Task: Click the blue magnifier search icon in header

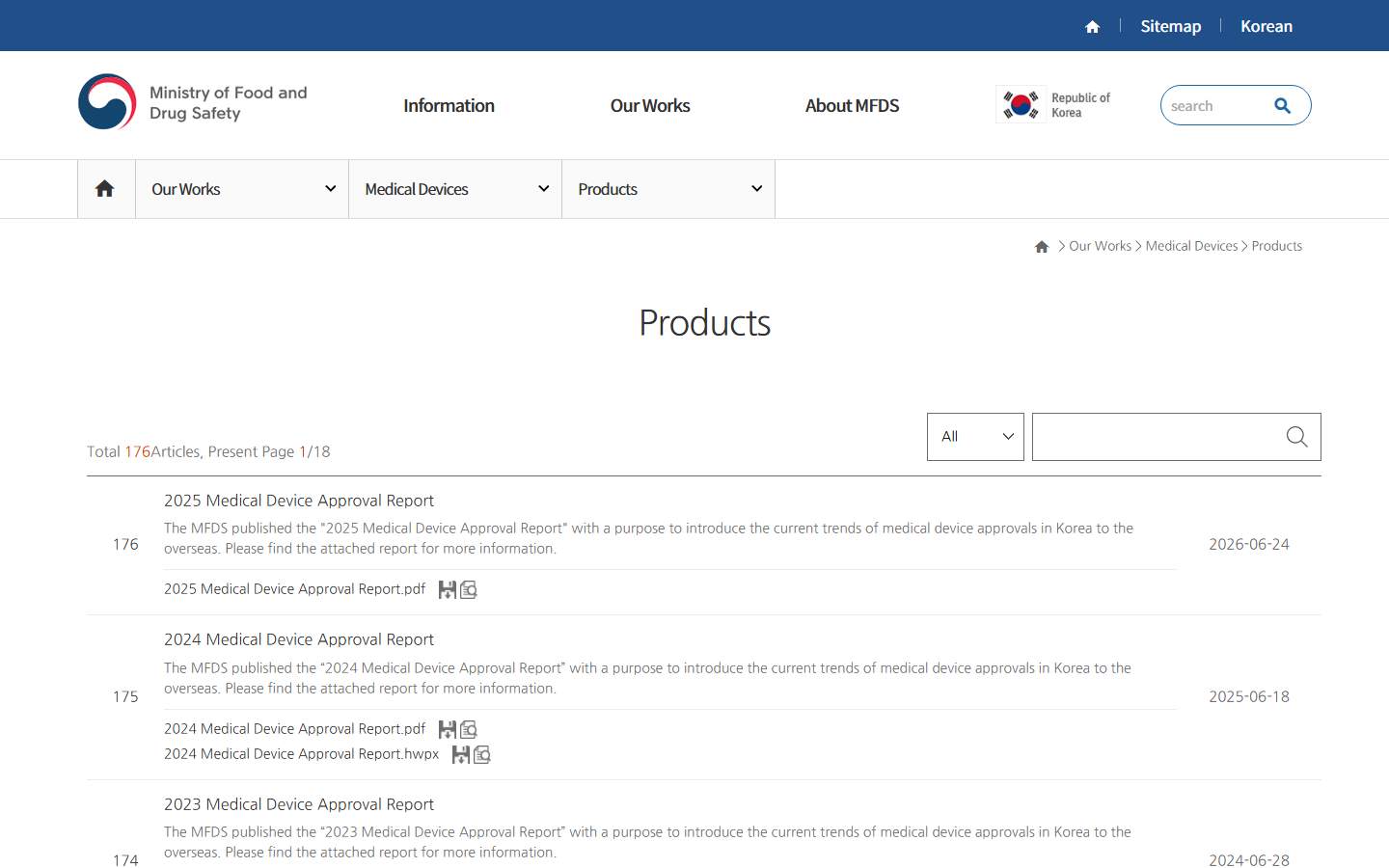Action: (x=1282, y=105)
